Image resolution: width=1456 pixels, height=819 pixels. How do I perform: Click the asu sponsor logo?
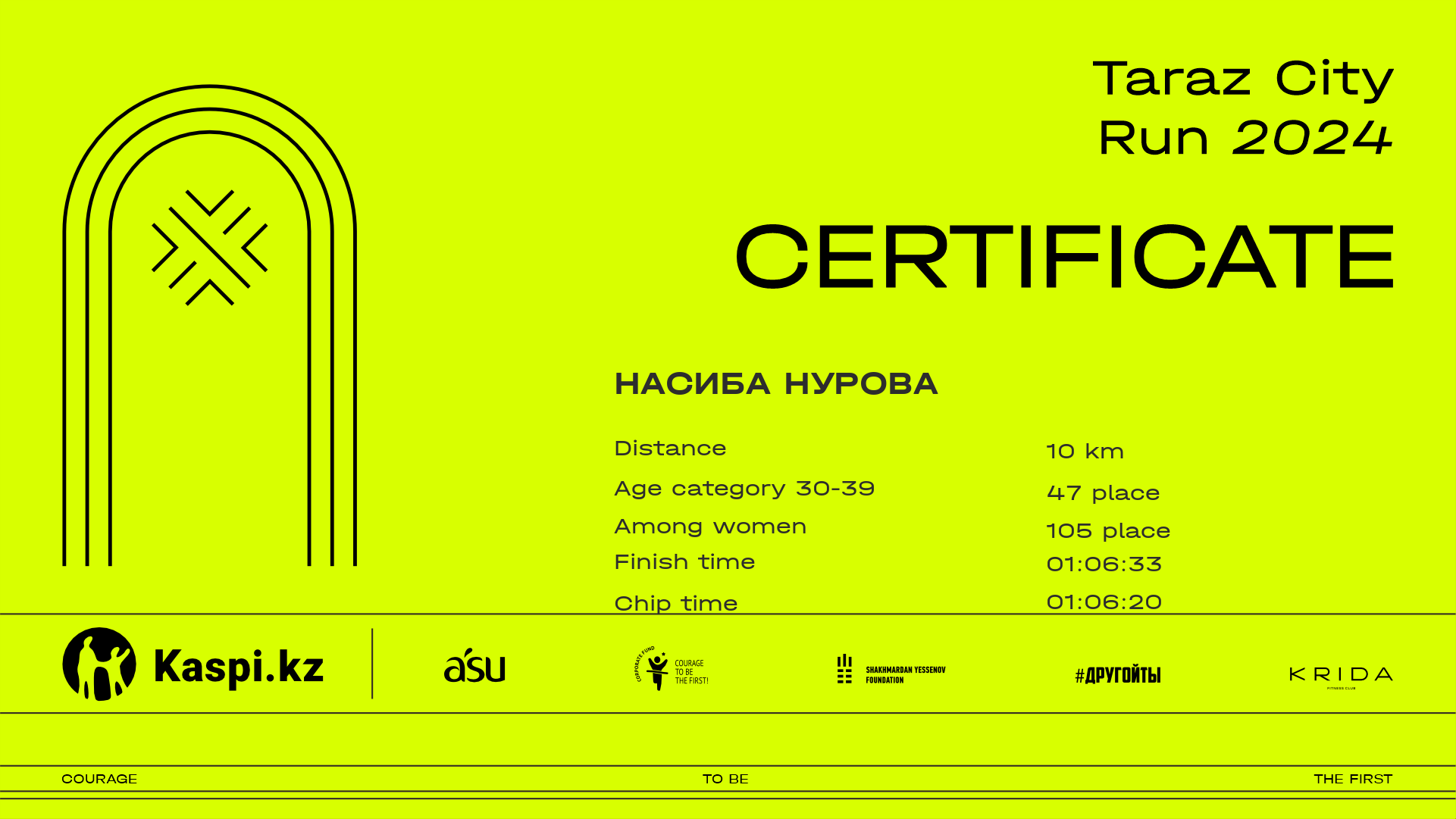click(474, 667)
